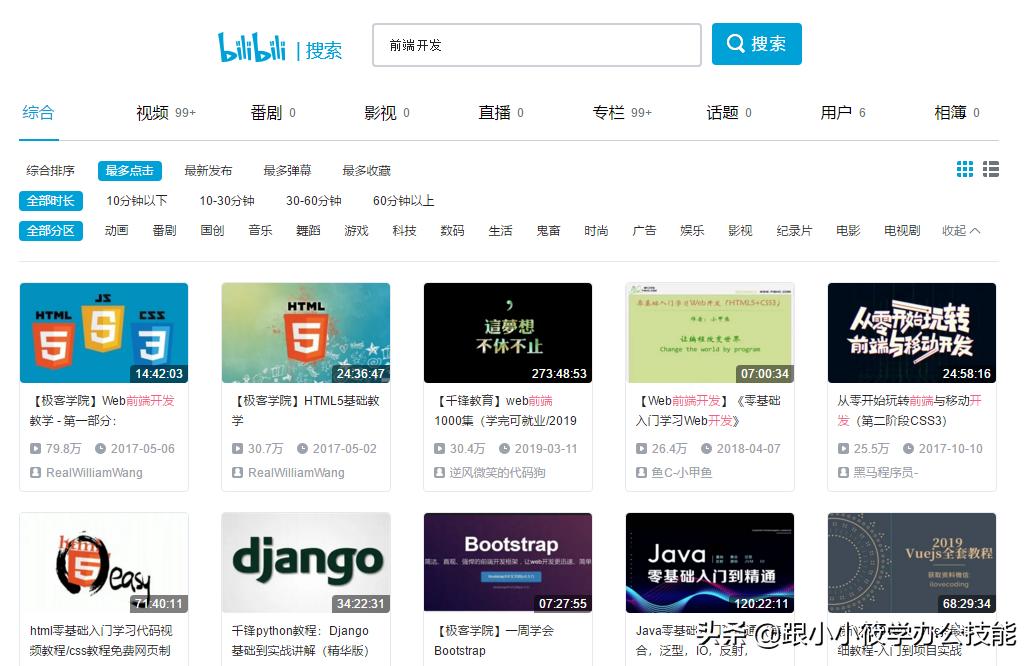Viewport: 1036px width, 666px height.
Task: Switch to list view layout icon
Action: [990, 169]
